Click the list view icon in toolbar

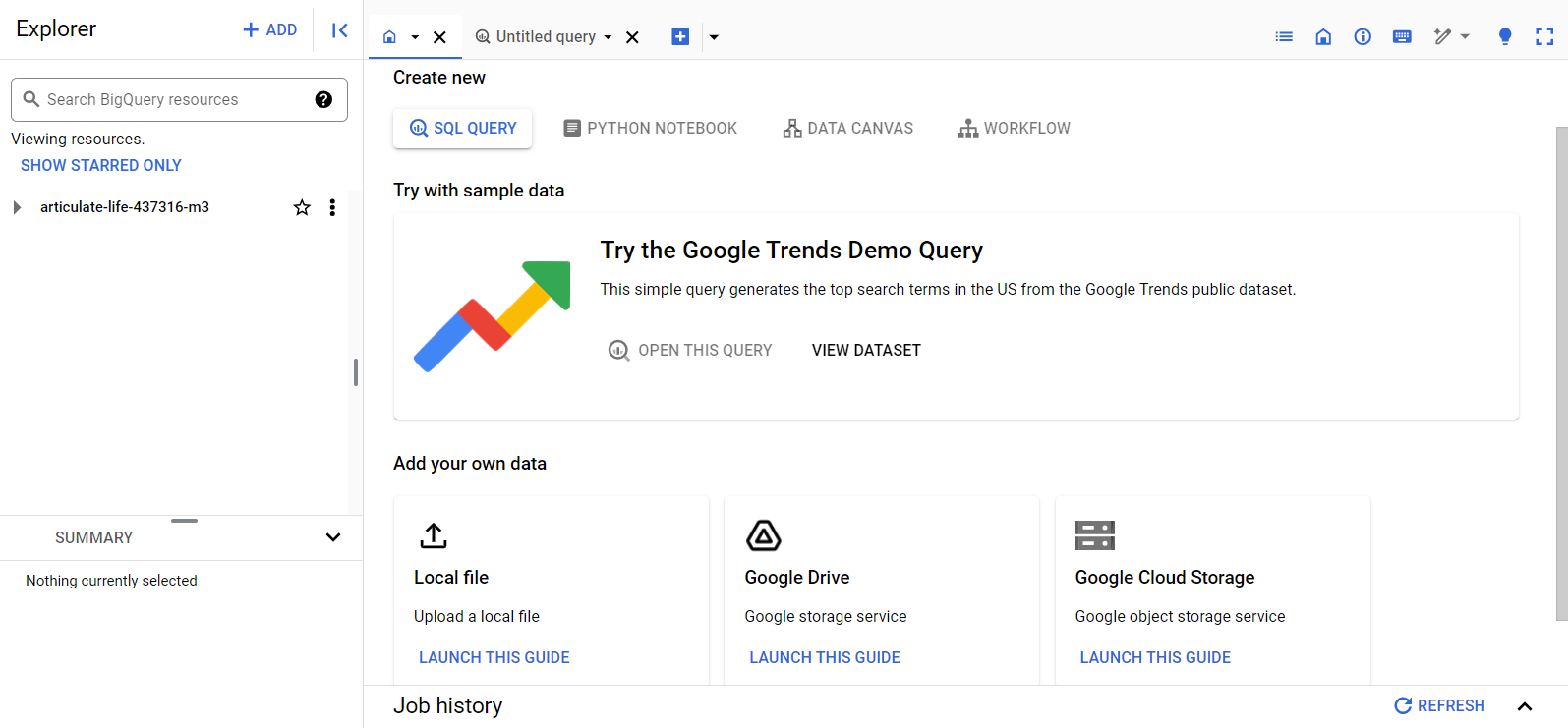click(1284, 36)
